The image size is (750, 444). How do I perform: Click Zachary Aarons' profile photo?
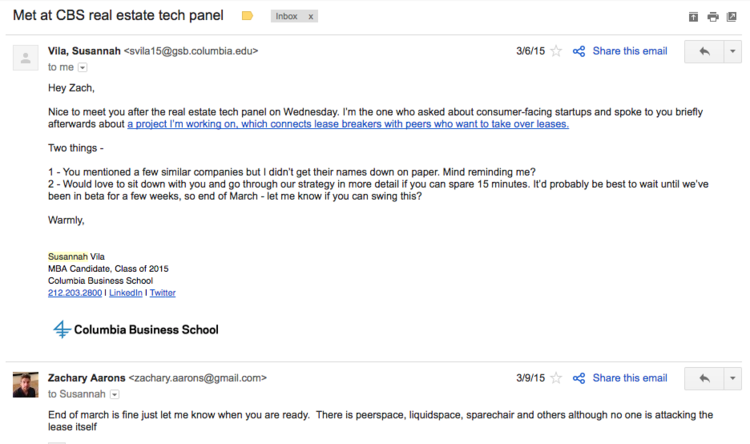pyautogui.click(x=25, y=384)
